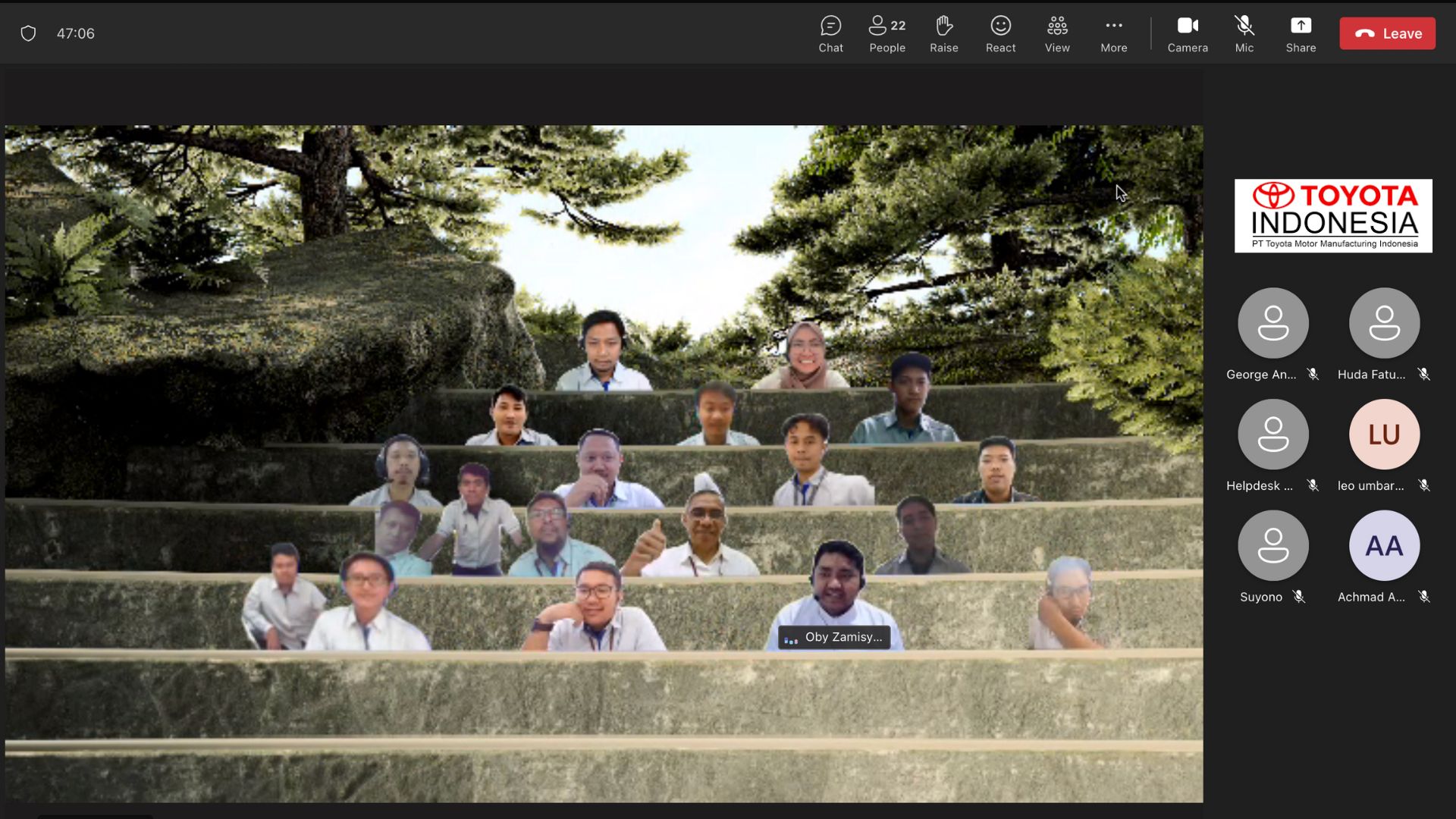Select George An... participant avatar
The width and height of the screenshot is (1456, 819).
point(1273,323)
